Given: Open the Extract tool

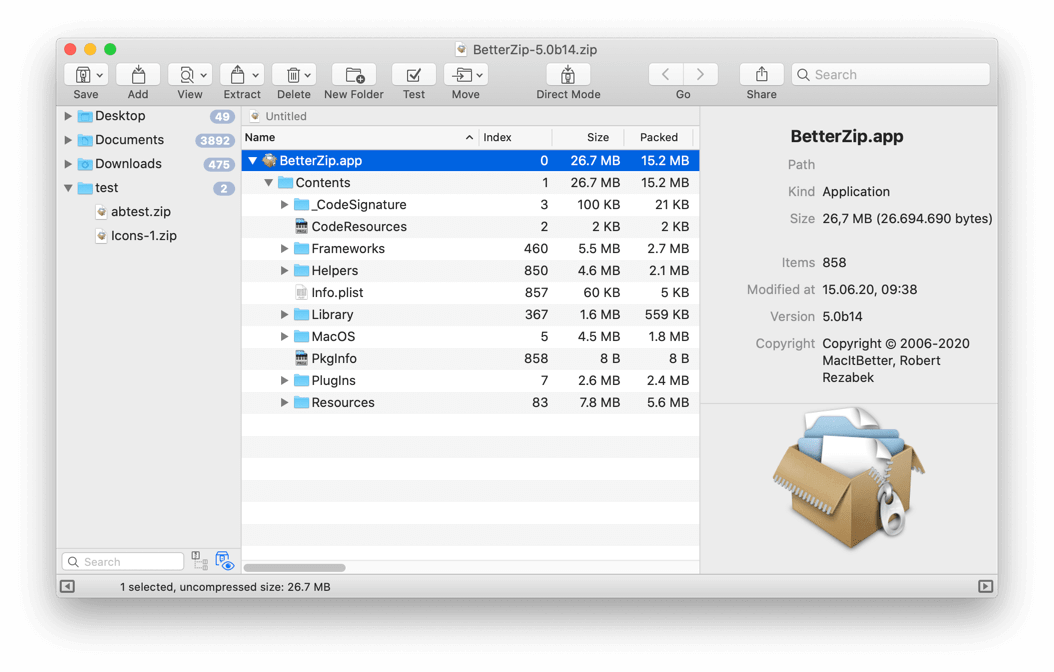Looking at the screenshot, I should coord(238,74).
